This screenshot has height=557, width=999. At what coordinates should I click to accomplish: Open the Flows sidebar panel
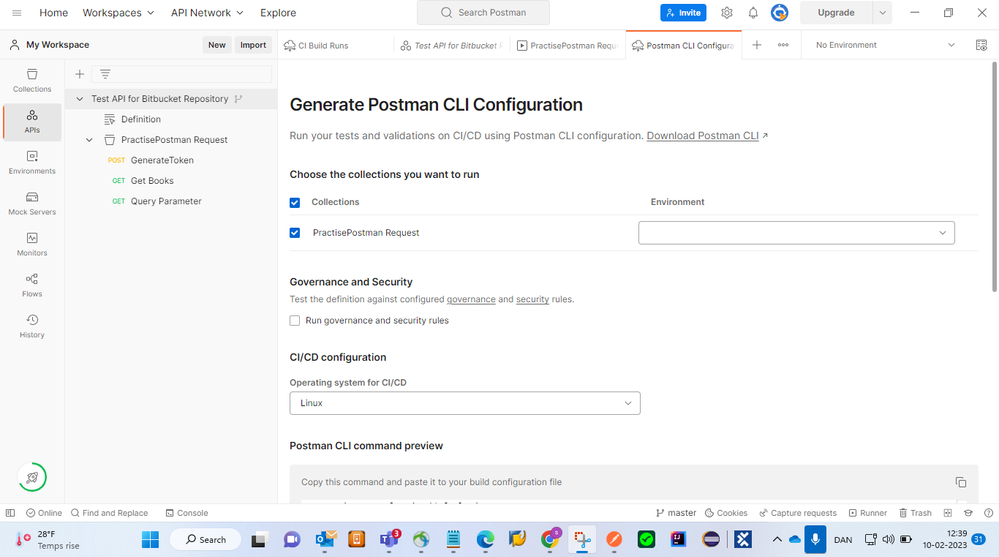click(32, 285)
